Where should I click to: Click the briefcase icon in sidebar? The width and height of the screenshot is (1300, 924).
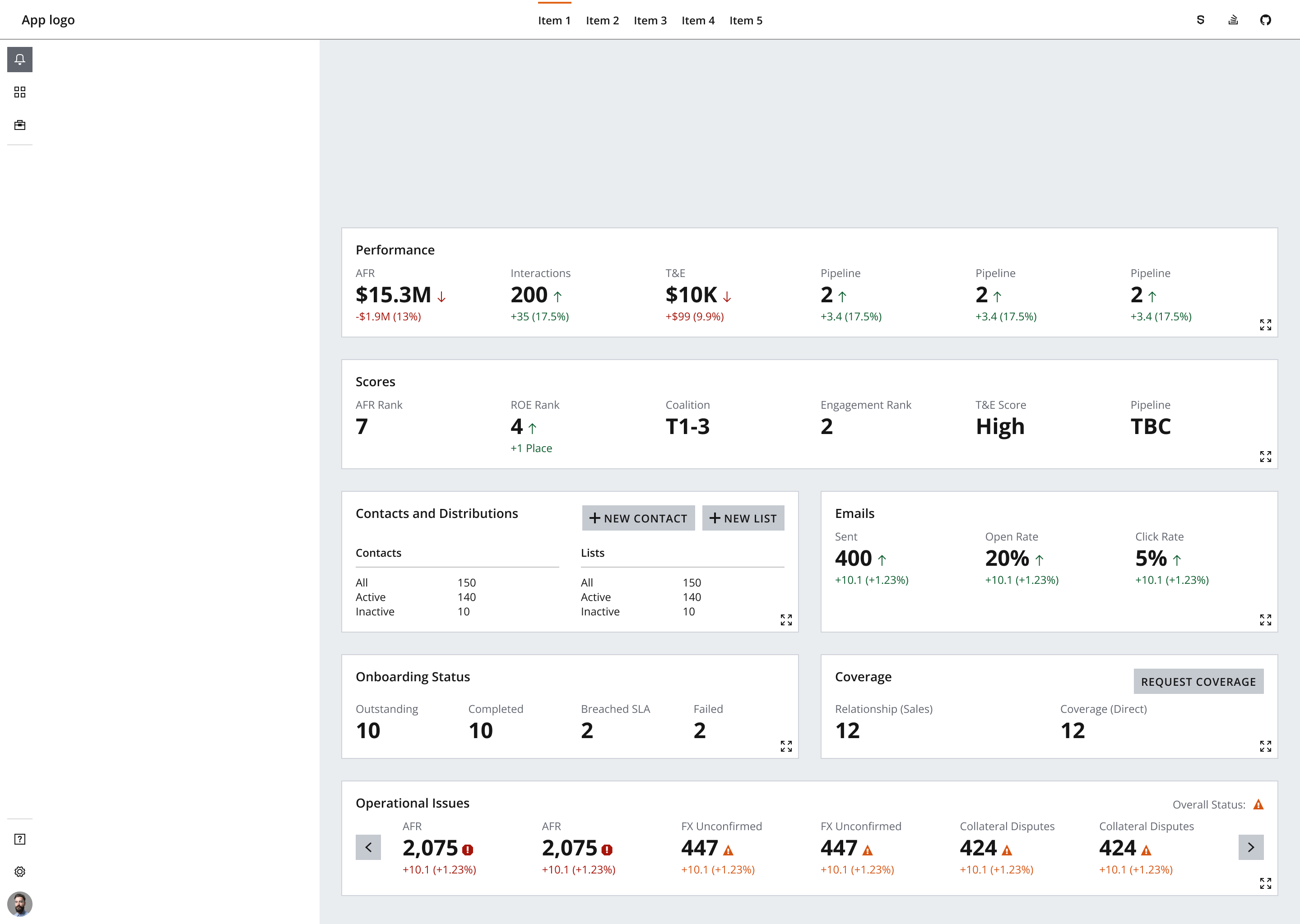(x=19, y=125)
